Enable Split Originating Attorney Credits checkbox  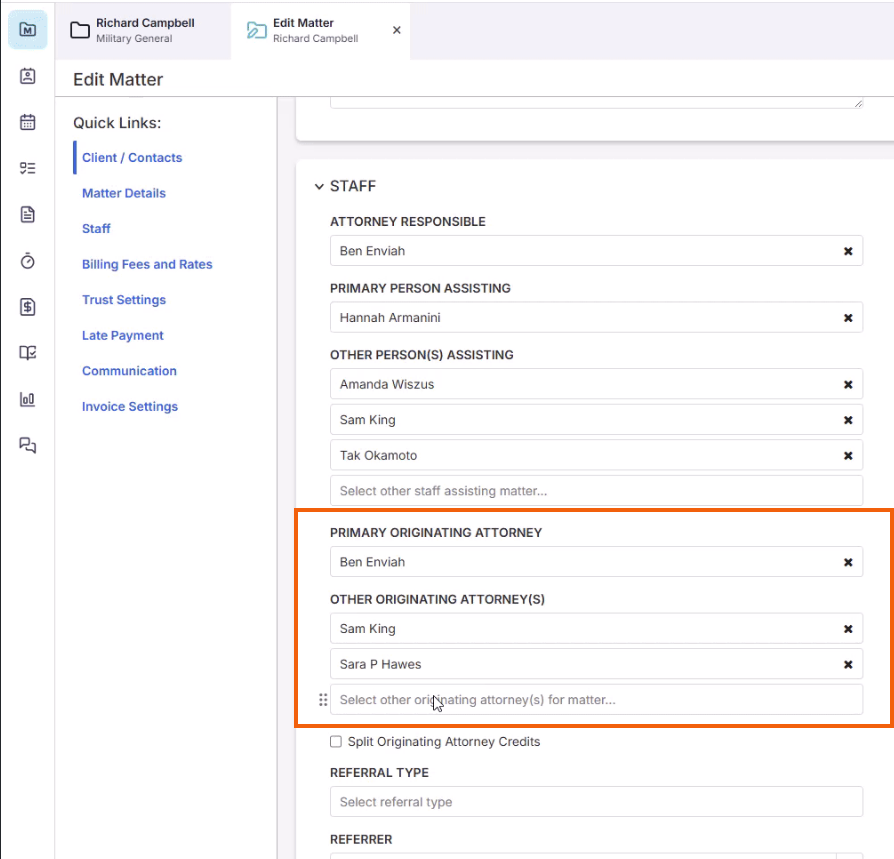336,742
